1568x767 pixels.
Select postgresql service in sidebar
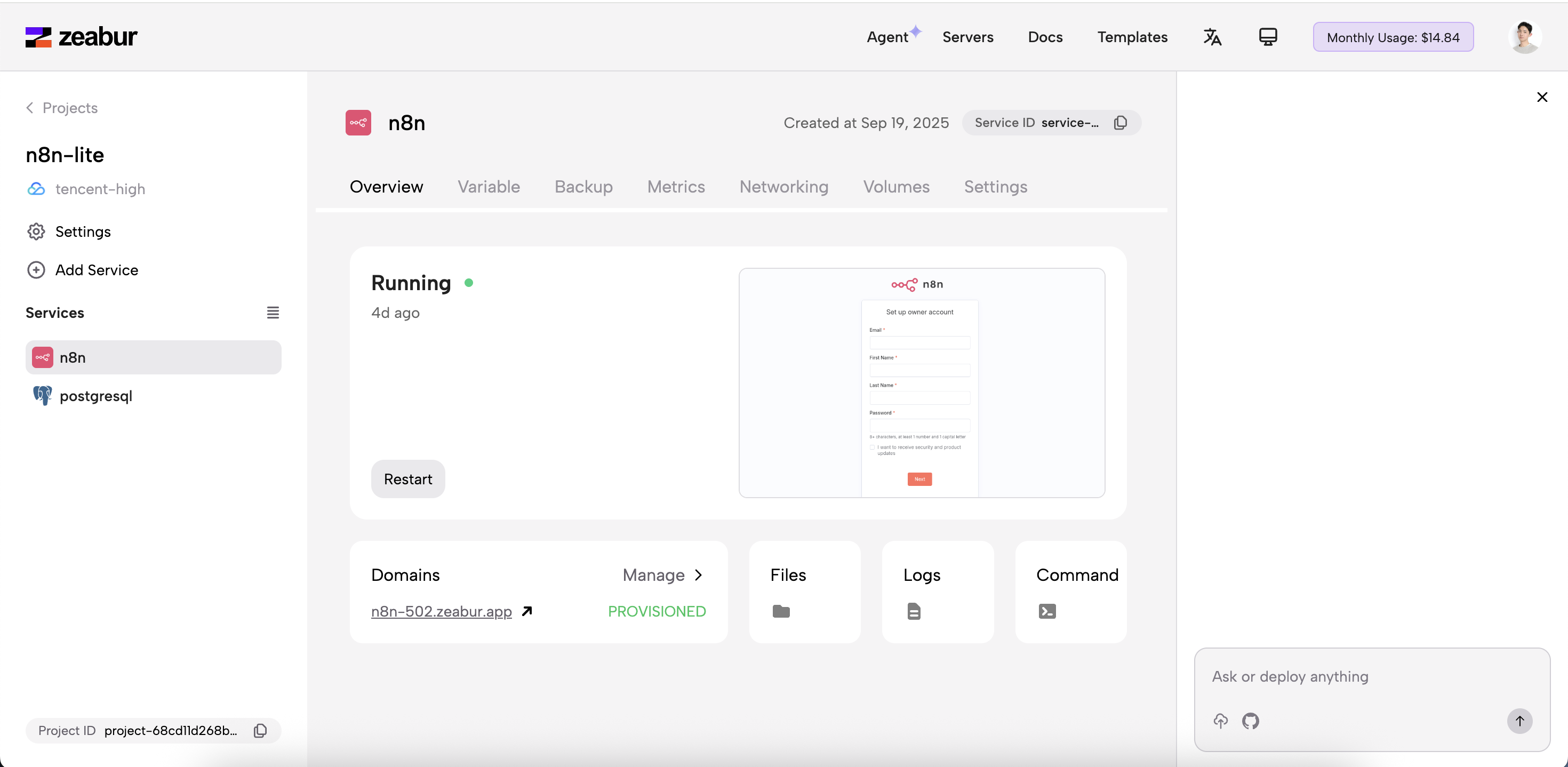95,396
